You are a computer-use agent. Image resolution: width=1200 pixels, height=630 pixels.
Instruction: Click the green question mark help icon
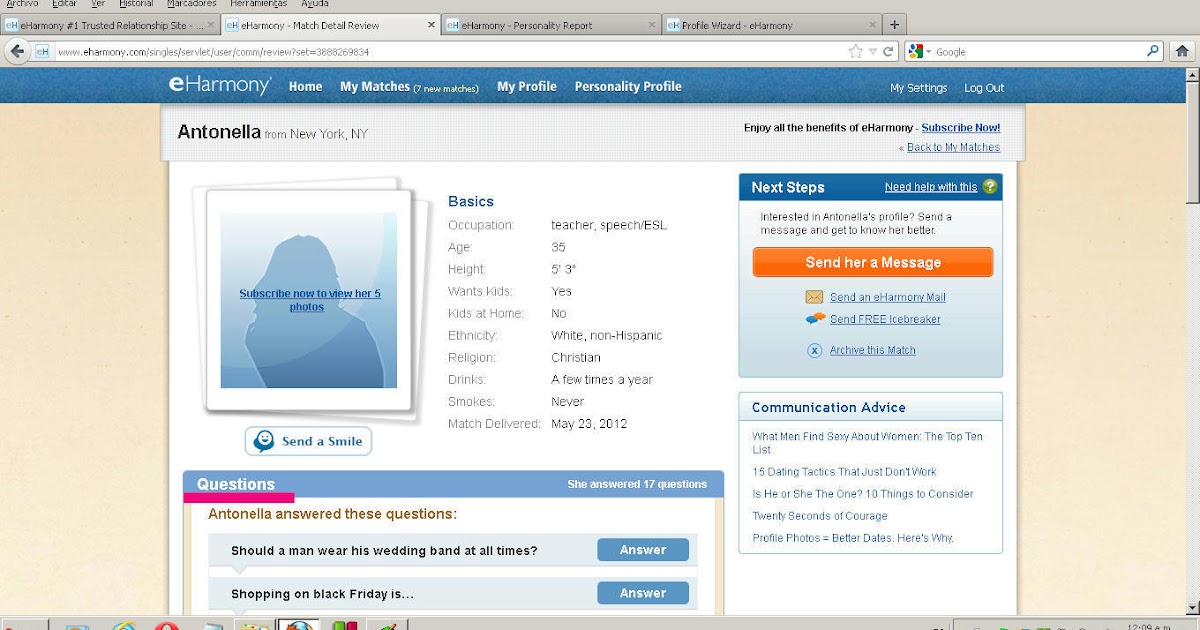tap(990, 187)
